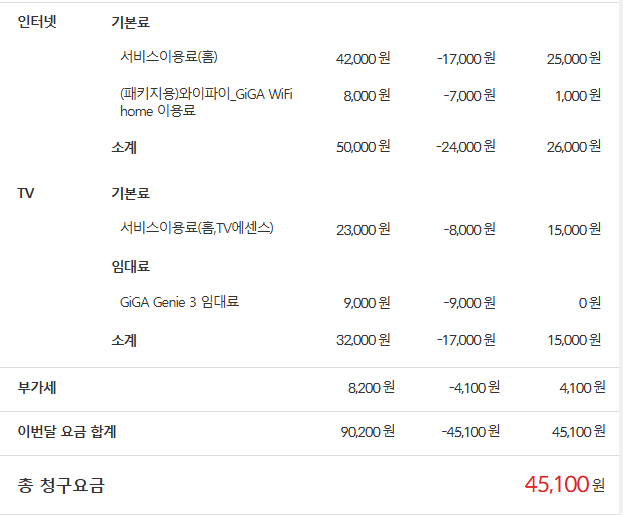Click the -9,000원 Genie rental discount
The image size is (623, 515).
[469, 303]
